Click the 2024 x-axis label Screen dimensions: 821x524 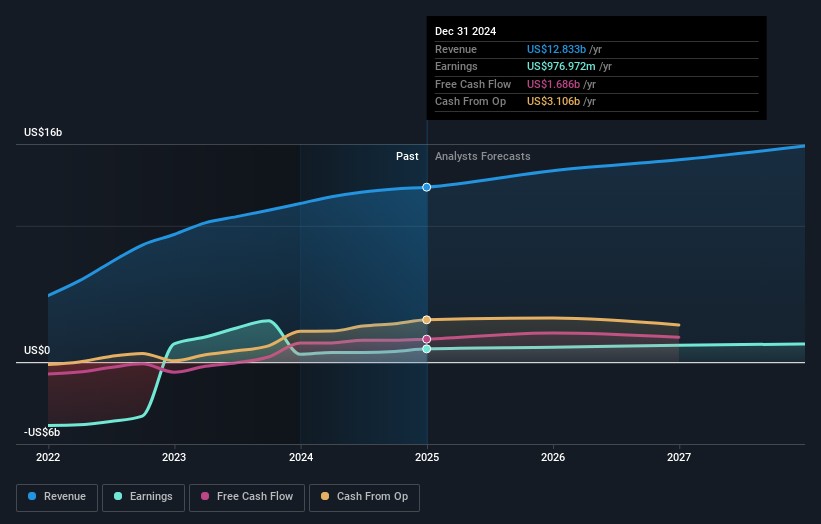pyautogui.click(x=301, y=457)
